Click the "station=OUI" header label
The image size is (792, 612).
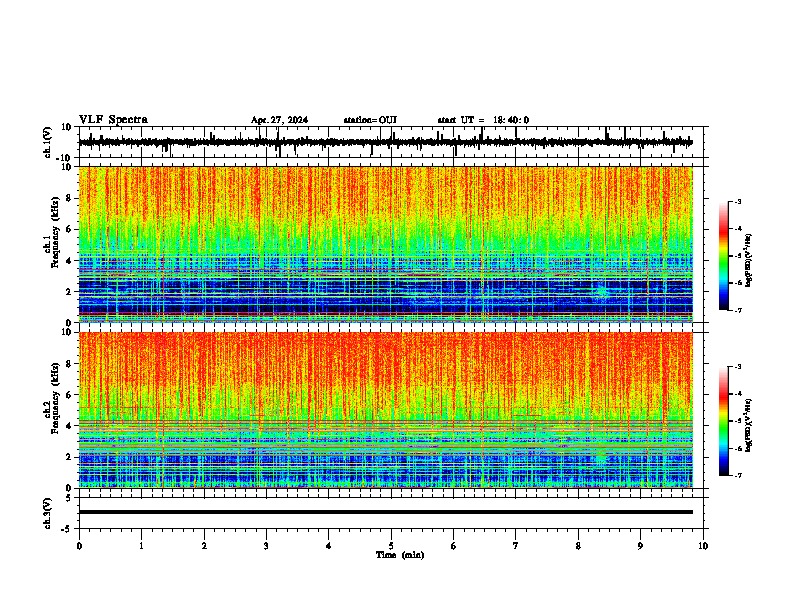click(370, 120)
